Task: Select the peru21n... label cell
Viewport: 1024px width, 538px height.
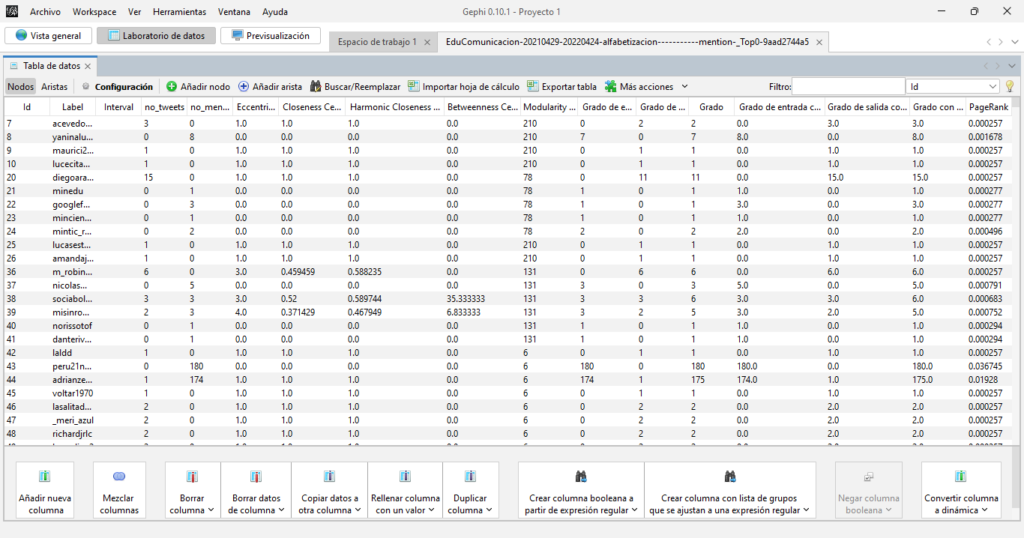Action: (x=72, y=366)
